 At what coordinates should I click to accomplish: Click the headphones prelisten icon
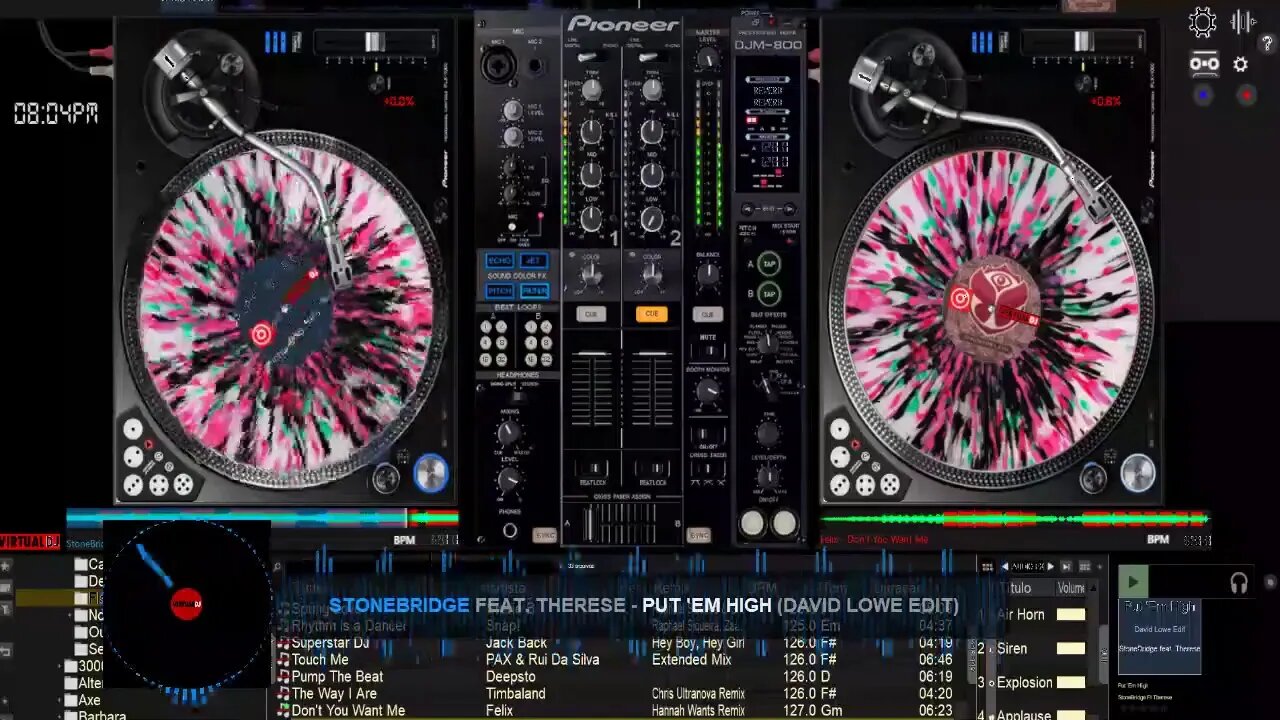point(1239,582)
